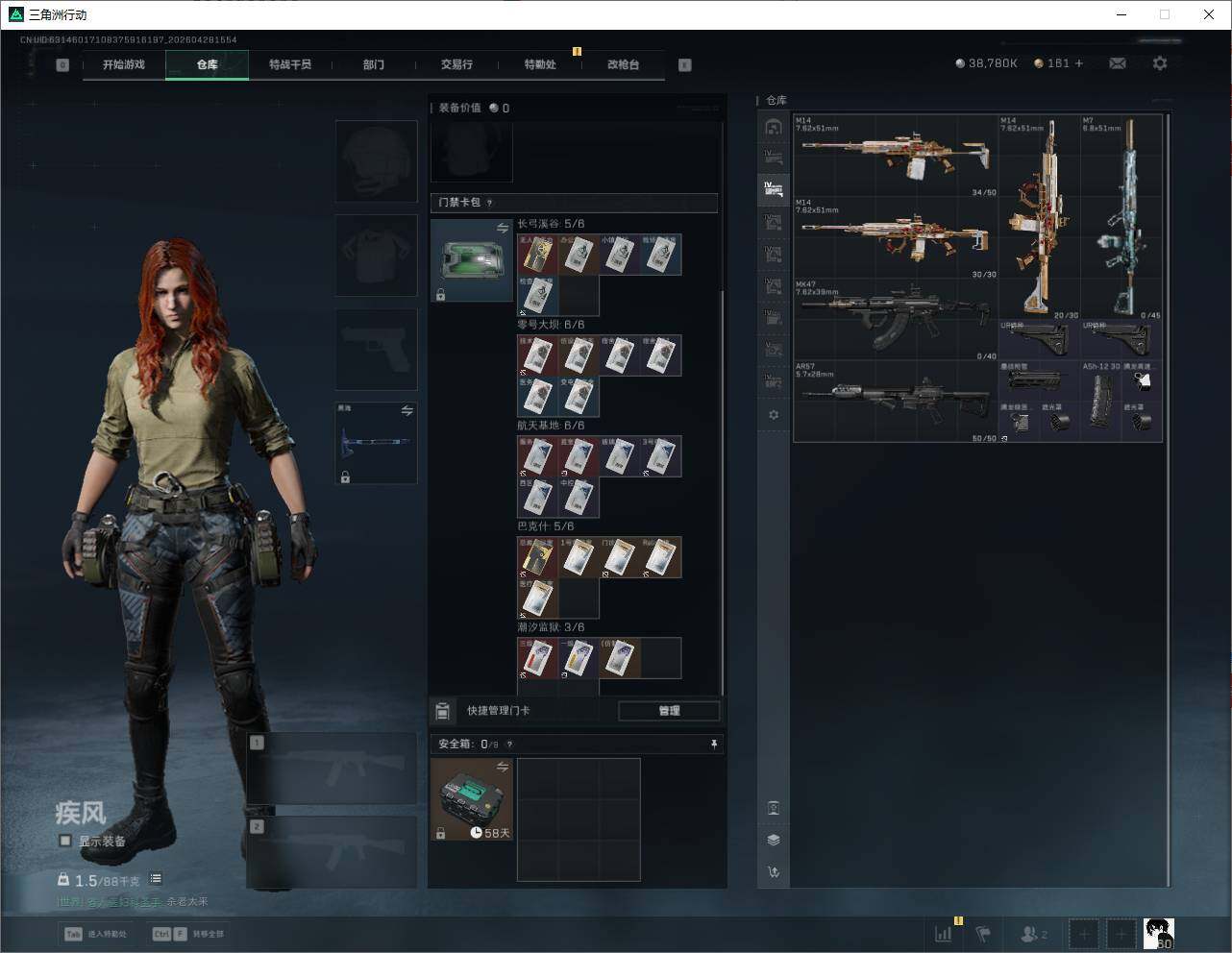This screenshot has width=1232, height=953.
Task: Select the M14 rifle with 34/50 ammo
Action: [896, 157]
